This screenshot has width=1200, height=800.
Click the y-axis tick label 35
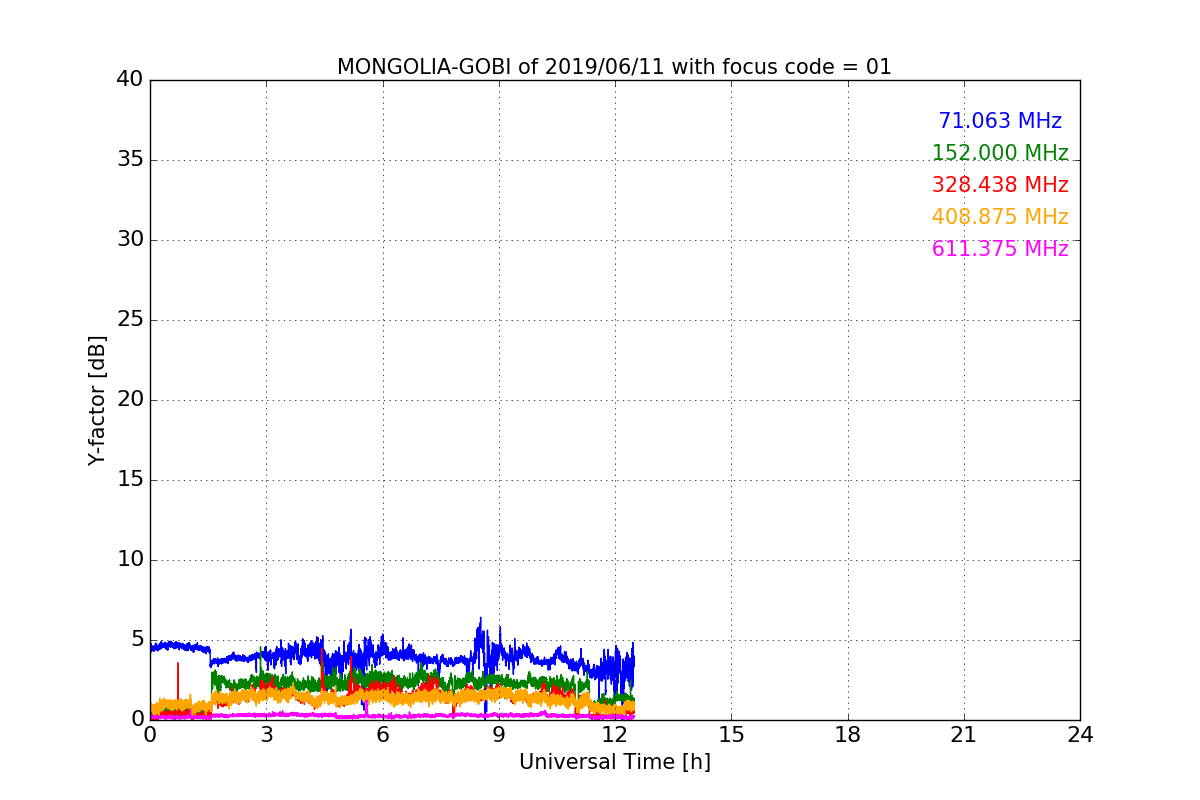point(130,160)
